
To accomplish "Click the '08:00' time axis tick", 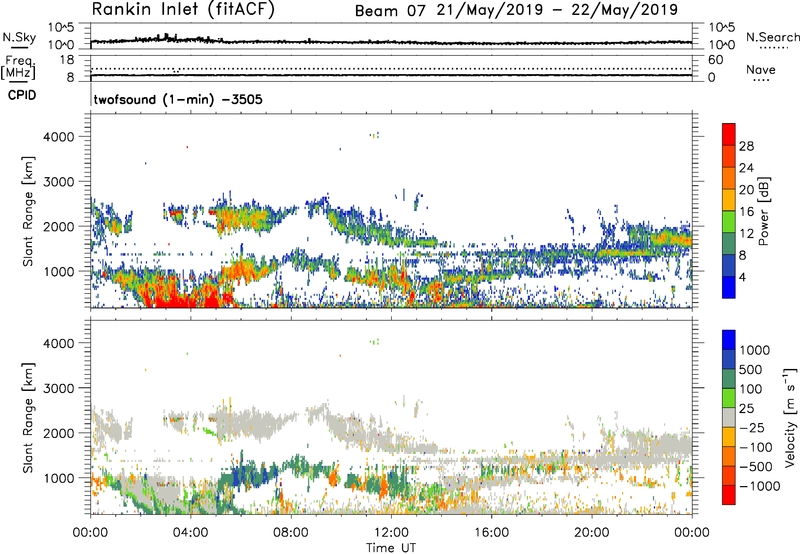I will coord(291,533).
